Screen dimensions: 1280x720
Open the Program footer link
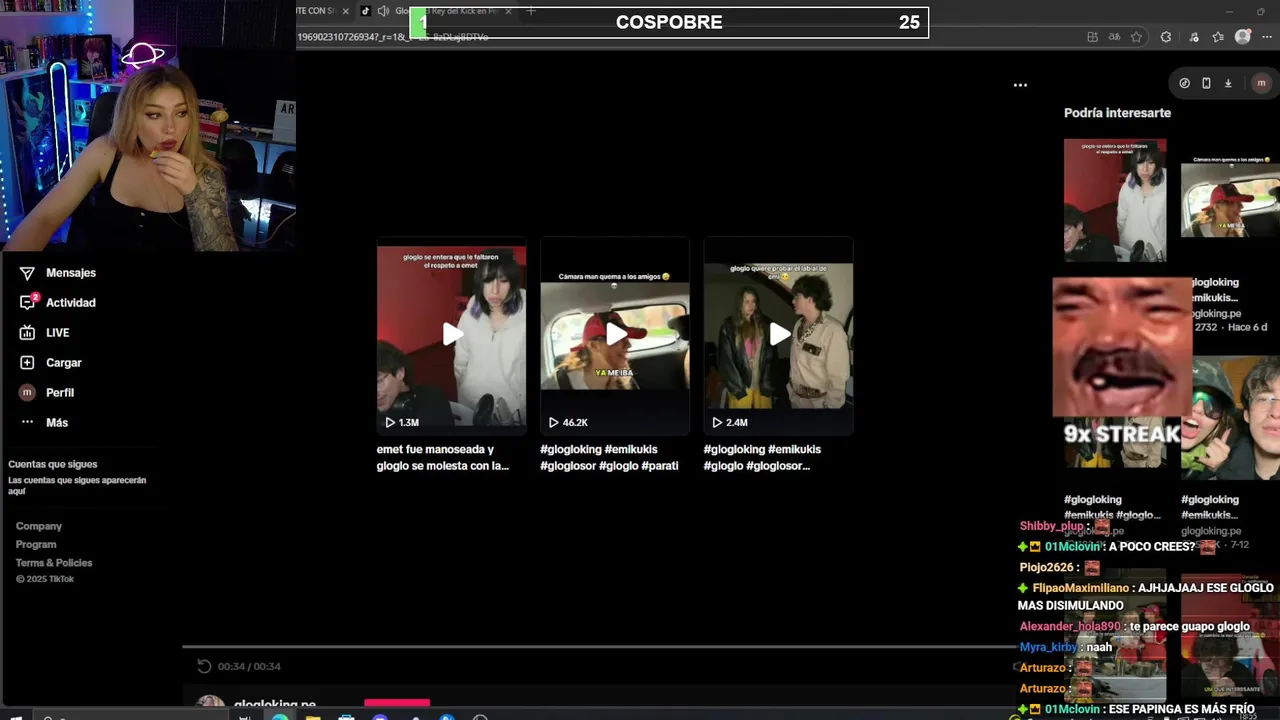pyautogui.click(x=36, y=544)
